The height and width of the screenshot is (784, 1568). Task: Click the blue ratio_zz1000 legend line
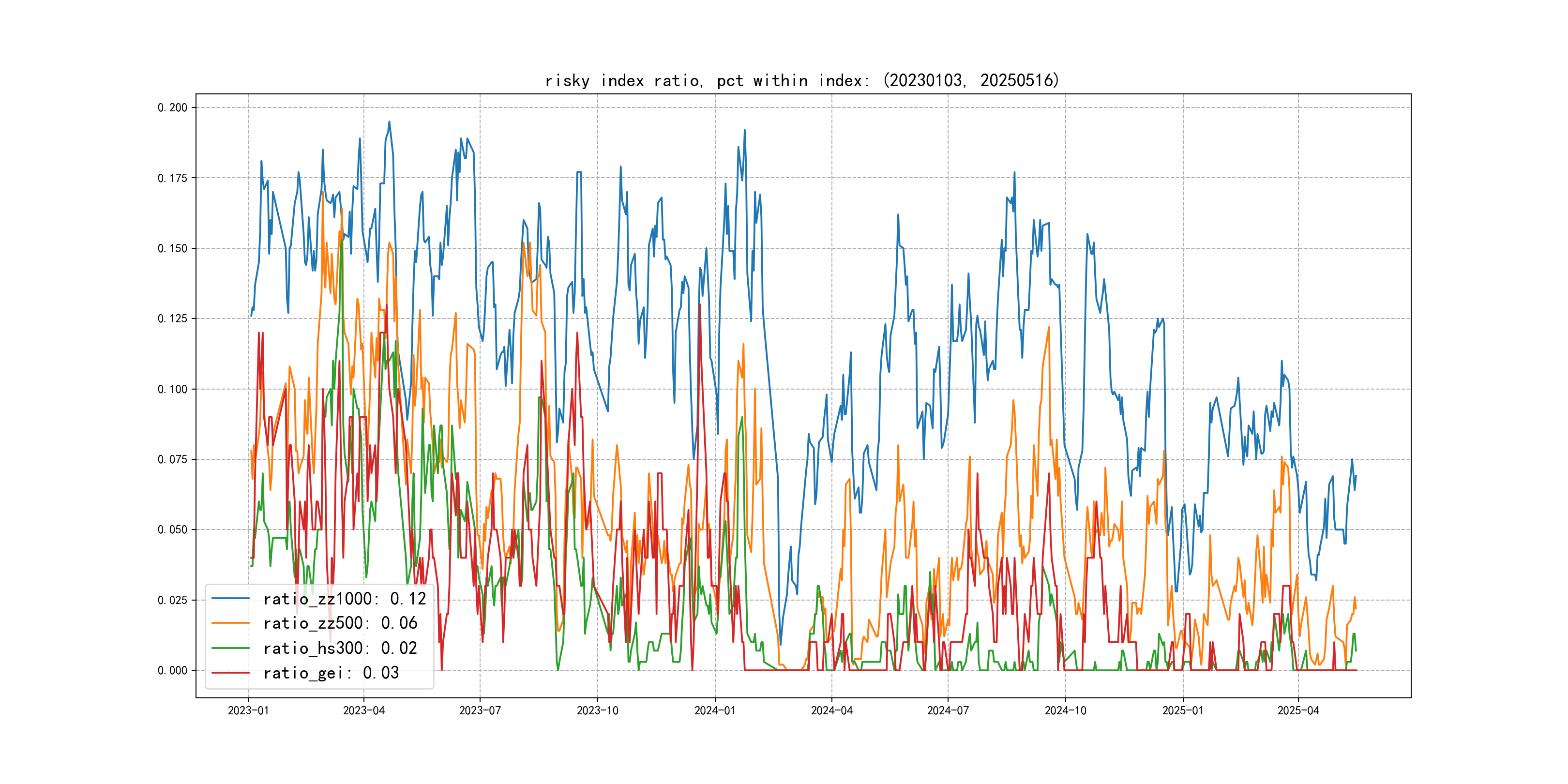tap(230, 599)
